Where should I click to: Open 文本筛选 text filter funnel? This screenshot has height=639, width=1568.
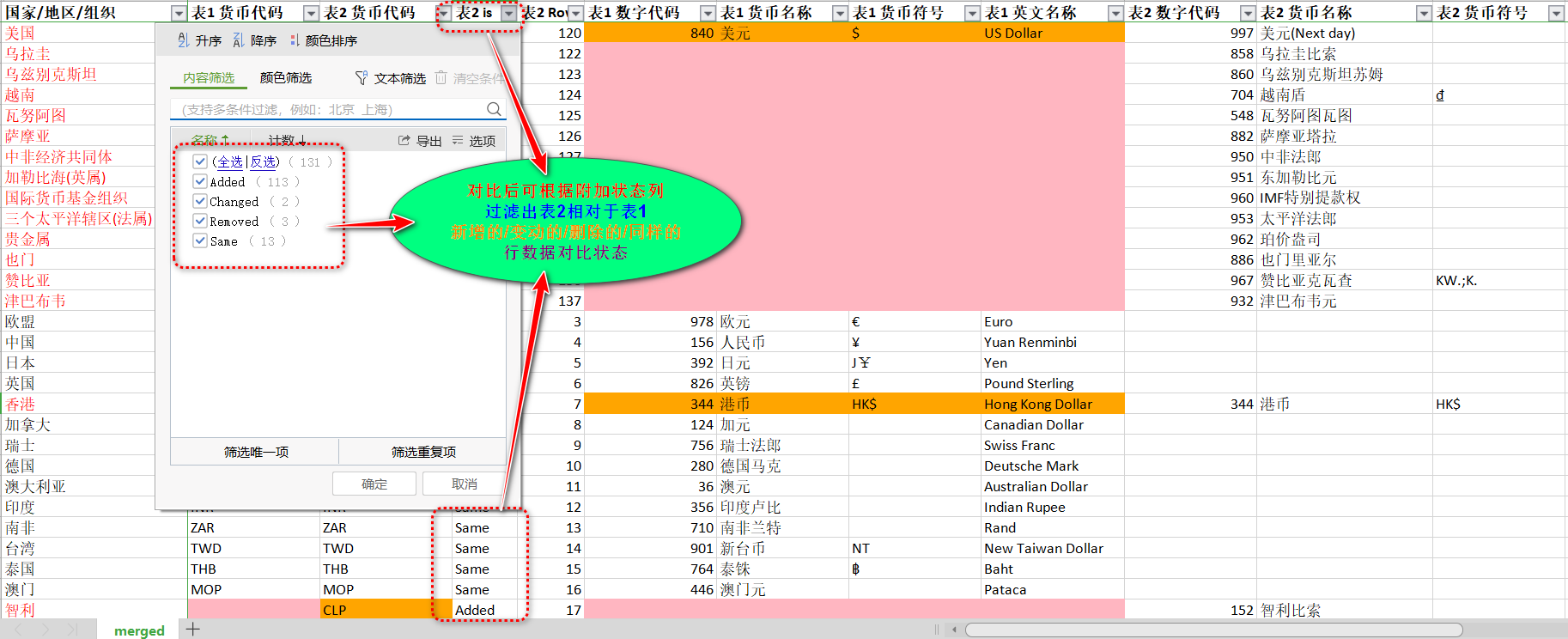[362, 78]
